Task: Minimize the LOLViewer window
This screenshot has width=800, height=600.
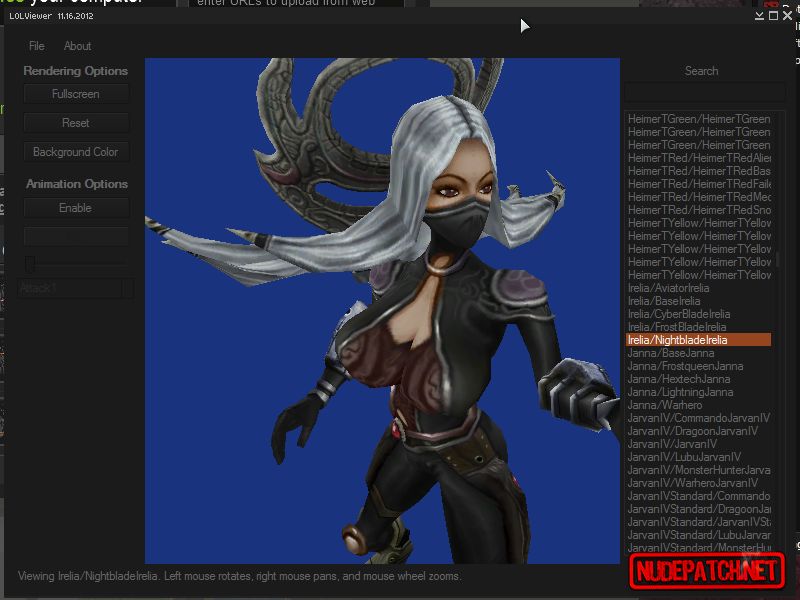Action: pos(759,16)
